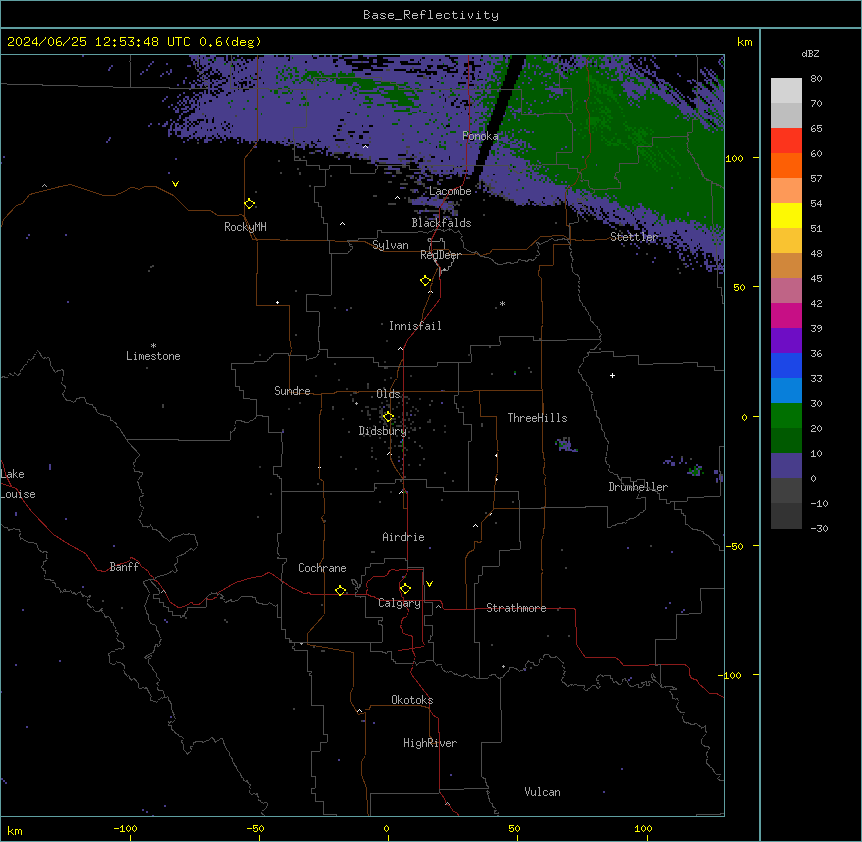Click the Strathmore town label

pyautogui.click(x=516, y=608)
